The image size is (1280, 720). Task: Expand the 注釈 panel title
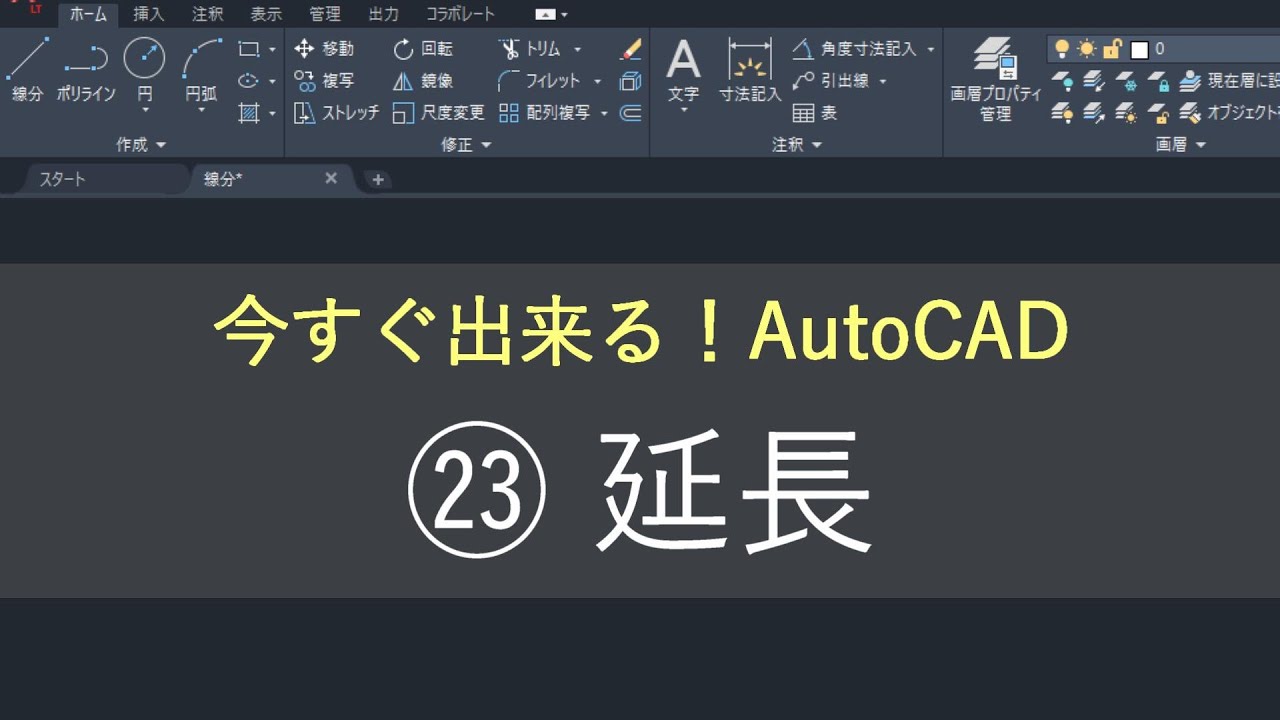(797, 145)
